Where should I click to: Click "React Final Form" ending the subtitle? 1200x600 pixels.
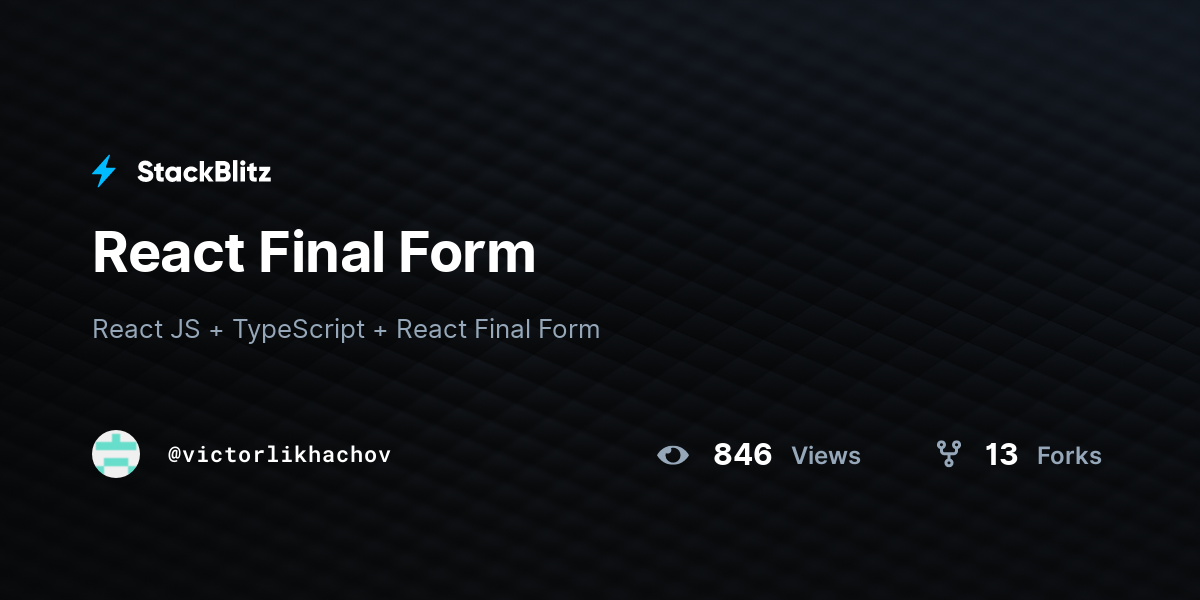click(x=498, y=329)
